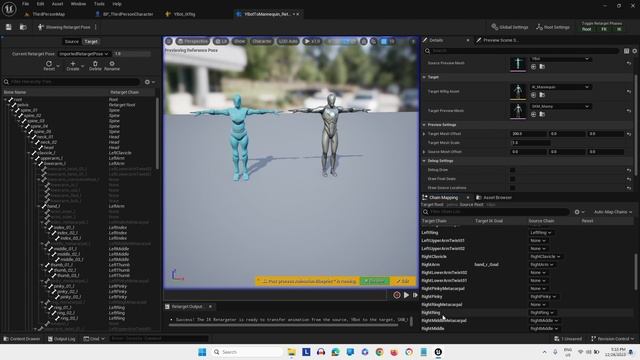Image resolution: width=640 pixels, height=360 pixels.
Task: Open hierarchy filter settings gear
Action: (148, 82)
